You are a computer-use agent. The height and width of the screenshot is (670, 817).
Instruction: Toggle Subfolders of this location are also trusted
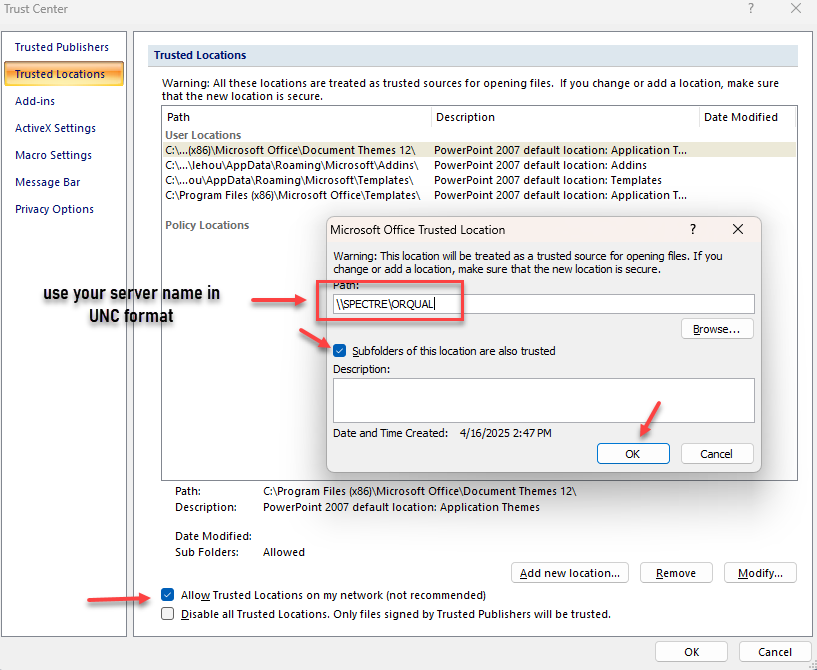point(341,351)
